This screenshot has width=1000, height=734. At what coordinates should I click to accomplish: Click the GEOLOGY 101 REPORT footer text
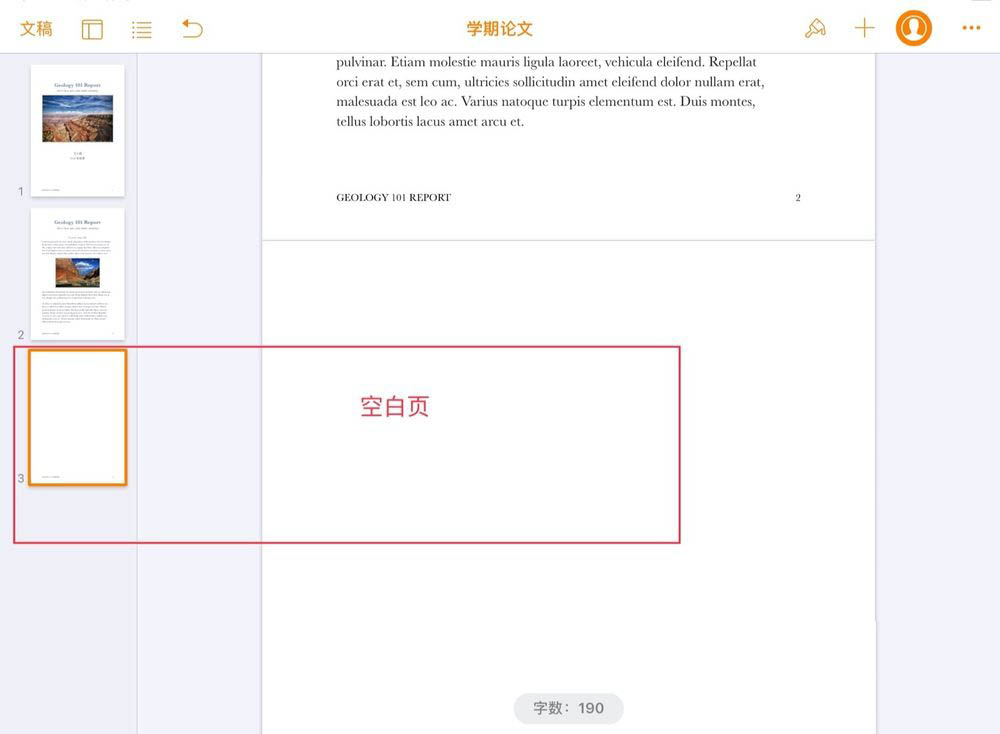tap(393, 198)
